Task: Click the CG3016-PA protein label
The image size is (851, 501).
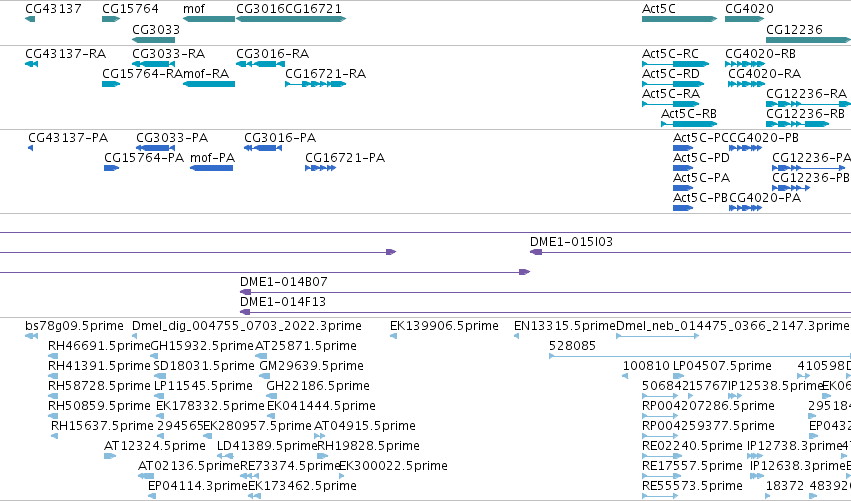Action: point(280,138)
